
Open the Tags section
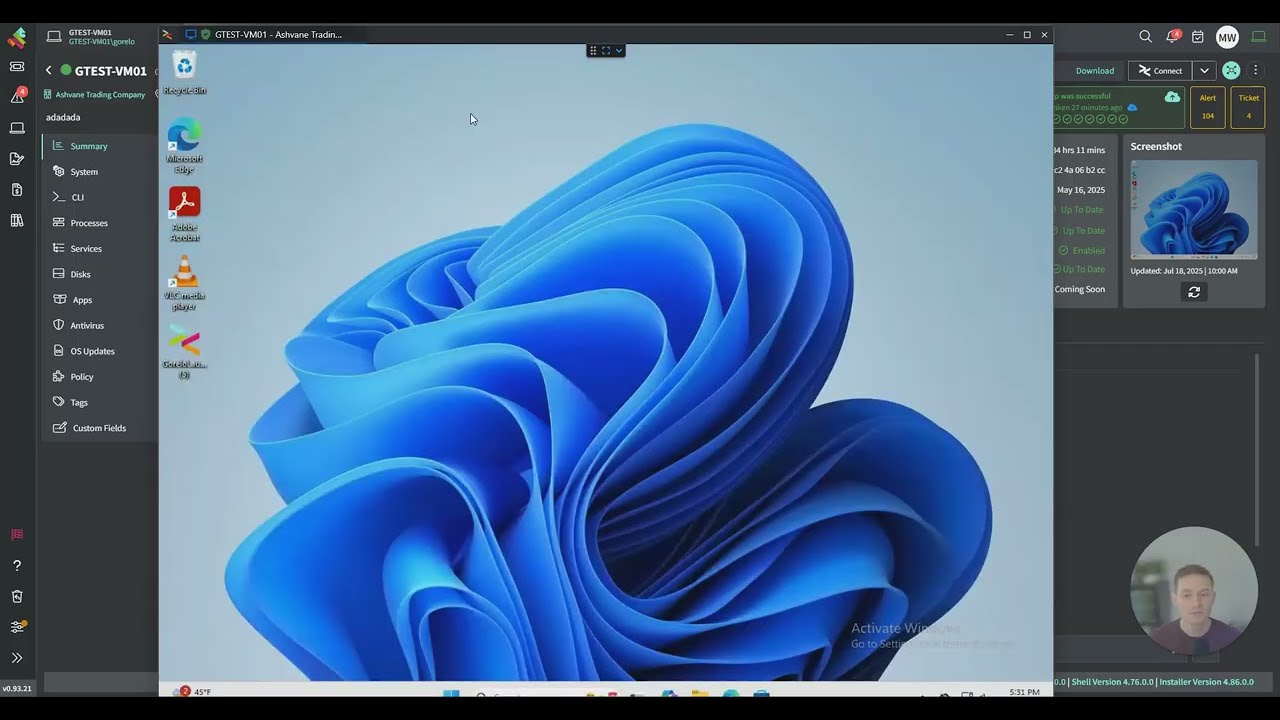tap(99, 402)
